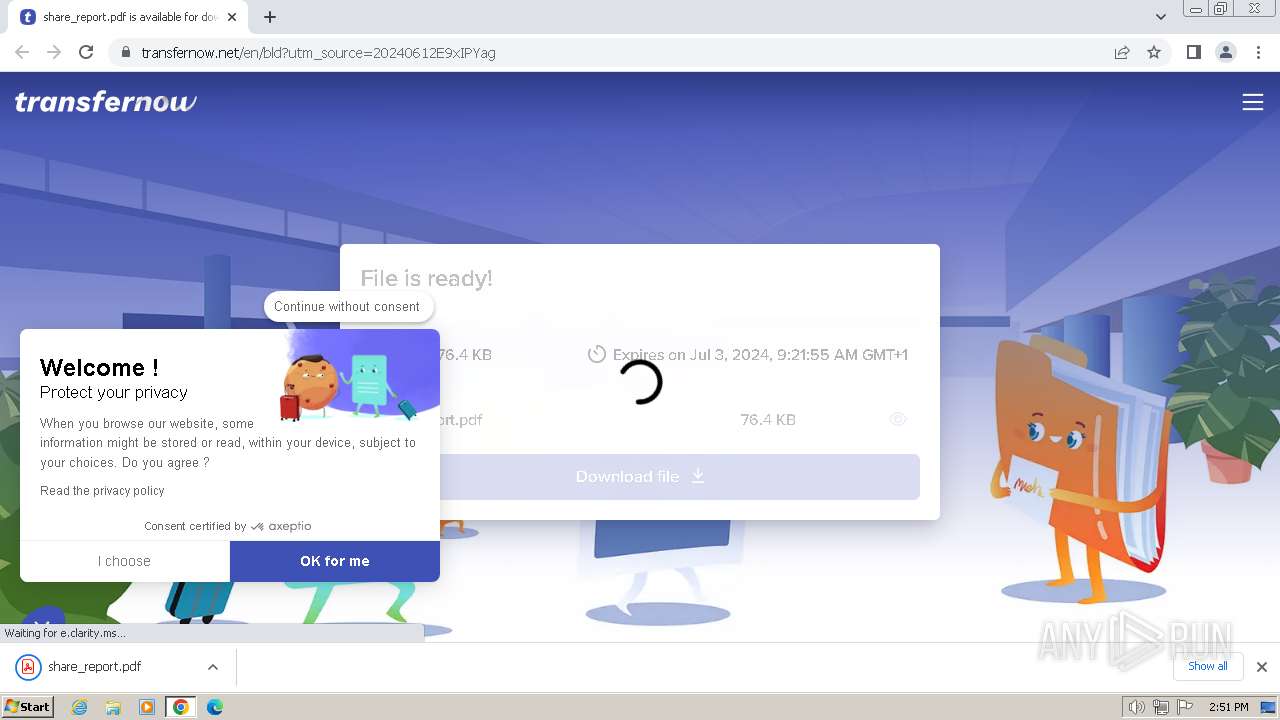The height and width of the screenshot is (720, 1280).
Task: Accept cookies with OK for me
Action: click(335, 561)
